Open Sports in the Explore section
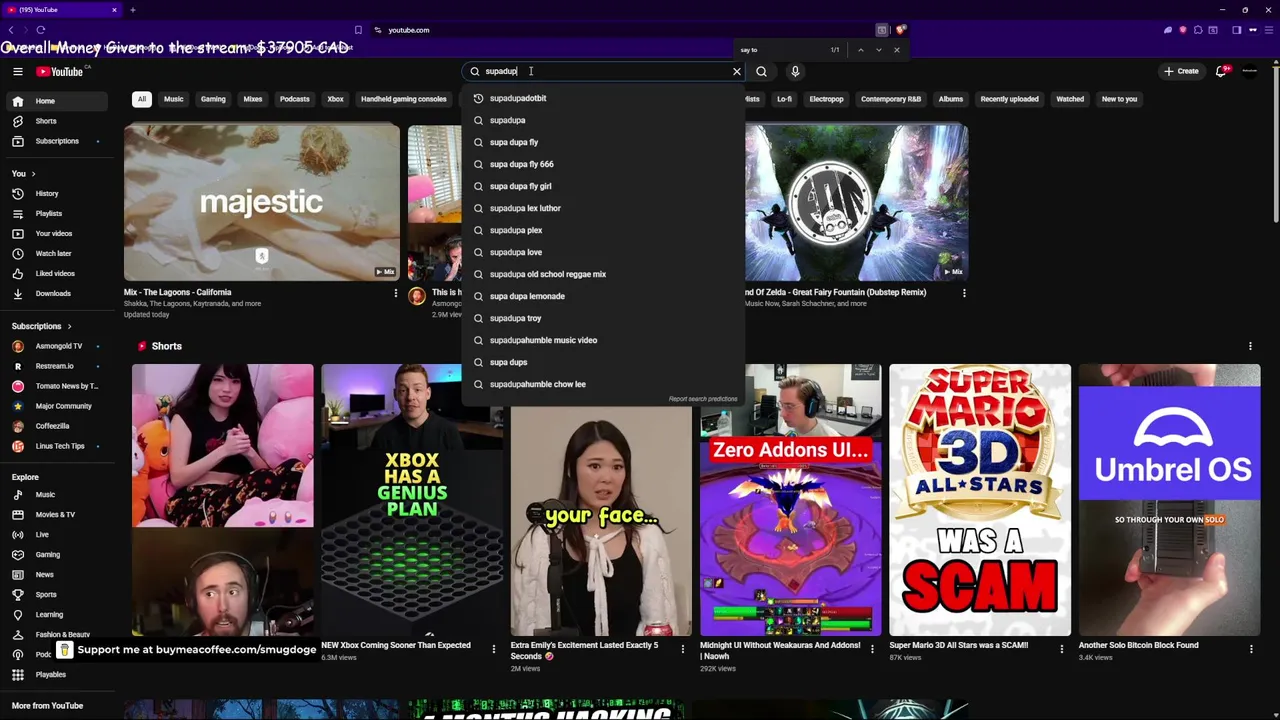Viewport: 1280px width, 720px height. coord(57,594)
